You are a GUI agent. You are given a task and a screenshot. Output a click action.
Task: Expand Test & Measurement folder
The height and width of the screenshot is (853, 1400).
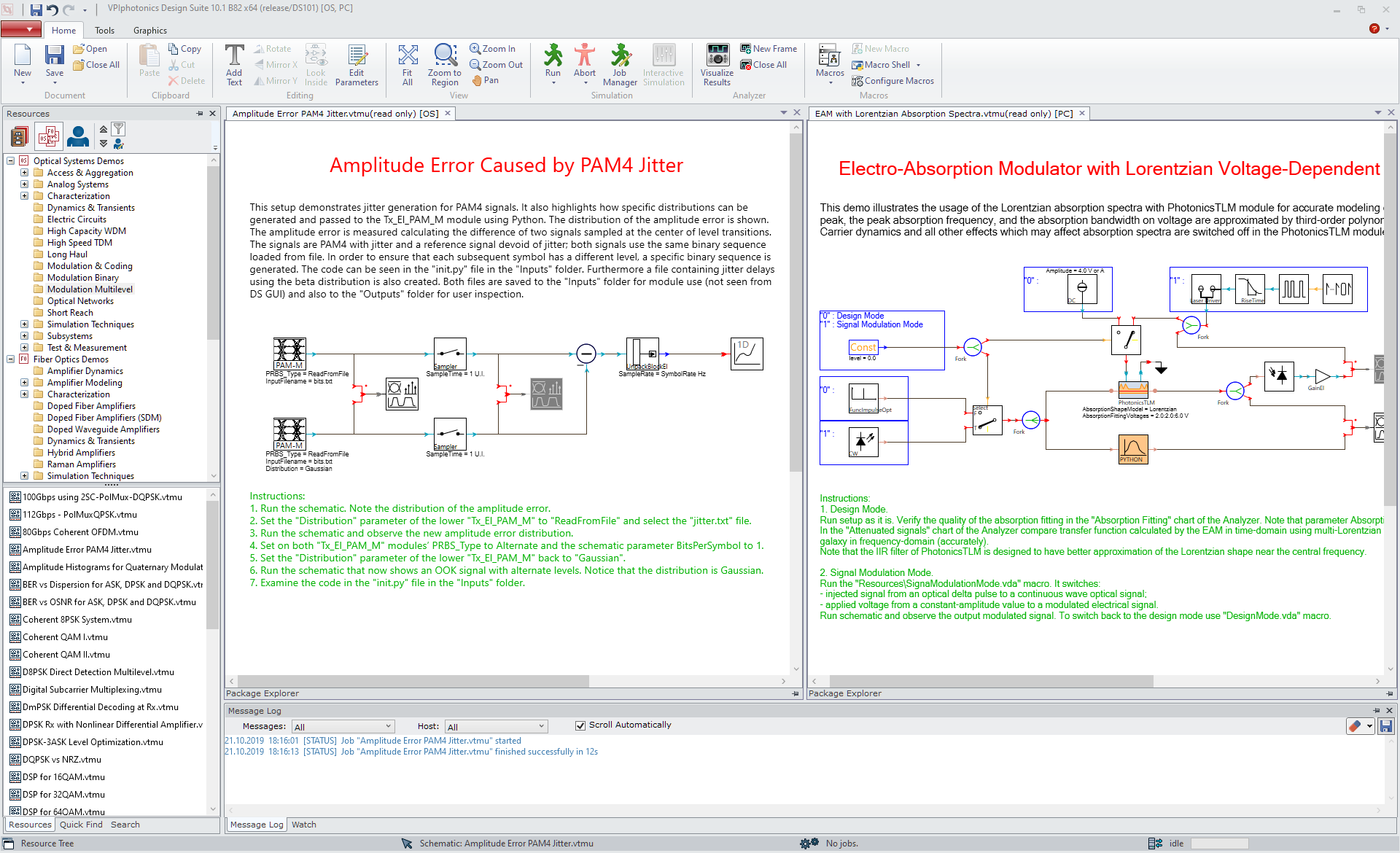(24, 348)
